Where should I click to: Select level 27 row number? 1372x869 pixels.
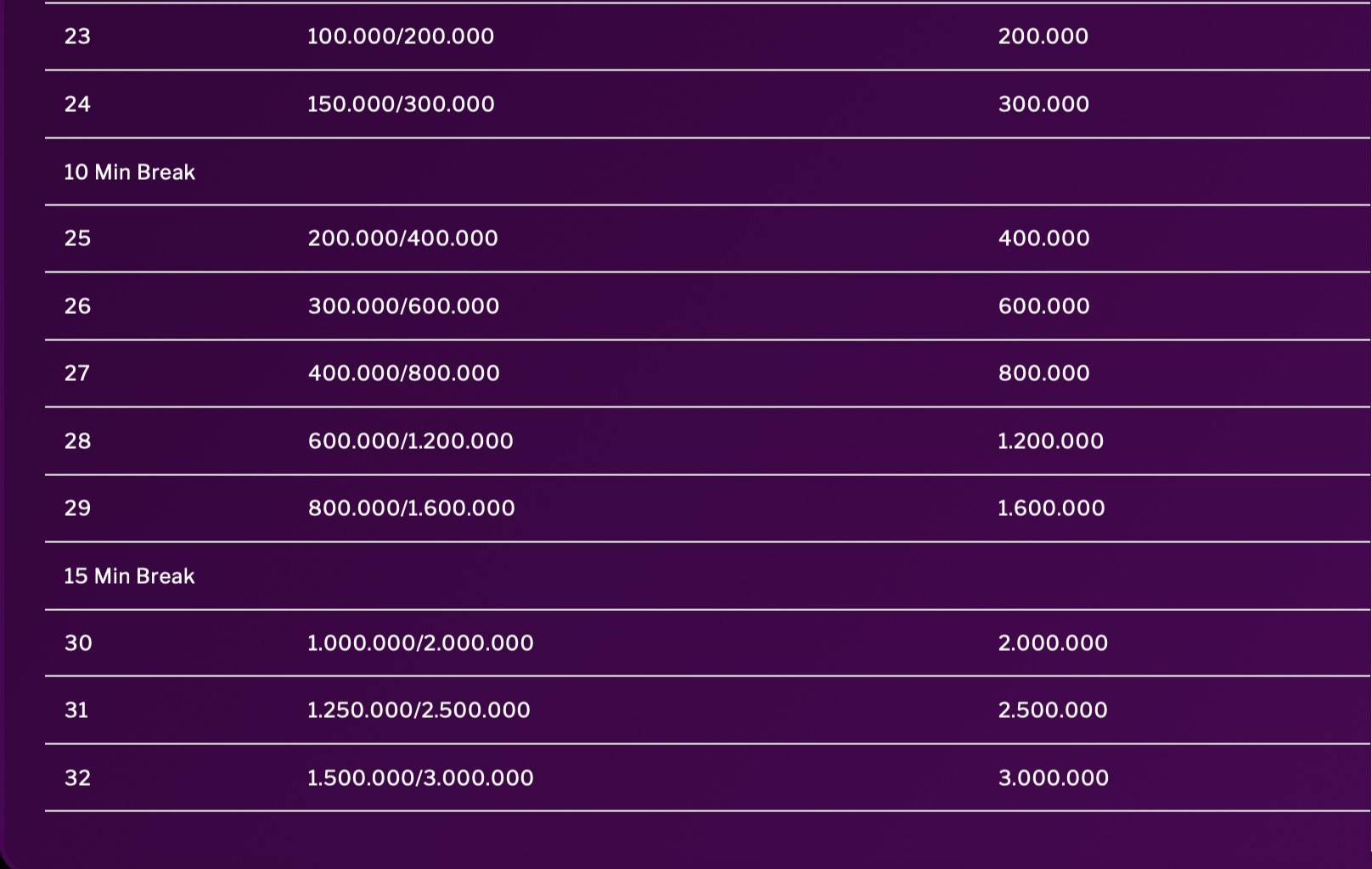(77, 373)
